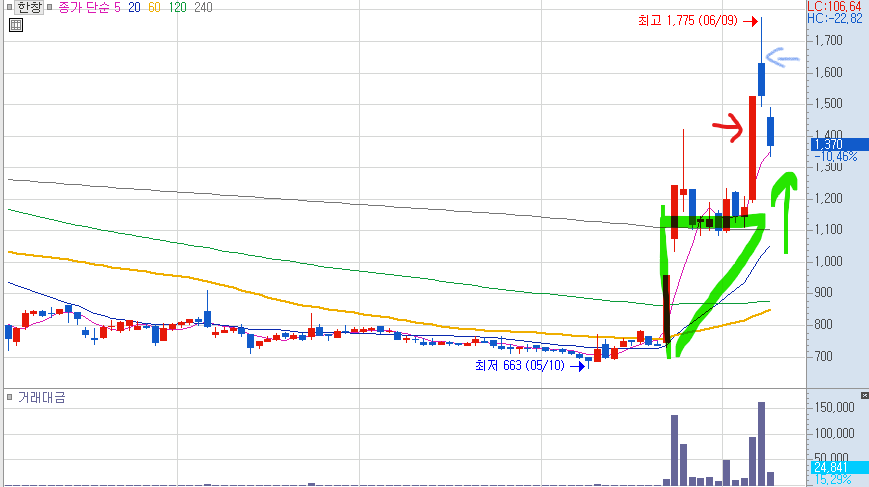Screen dimensions: 869x487
Task: Click the current price tag 1,370
Action: click(x=840, y=145)
